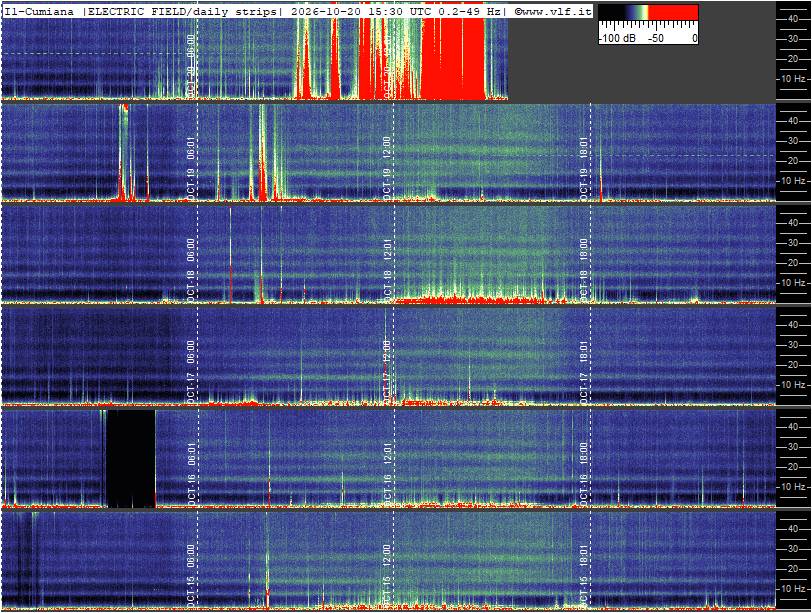Click the "0.2-49 Hz" frequency range text
Viewport: 812px width, 613px height.
click(x=470, y=12)
